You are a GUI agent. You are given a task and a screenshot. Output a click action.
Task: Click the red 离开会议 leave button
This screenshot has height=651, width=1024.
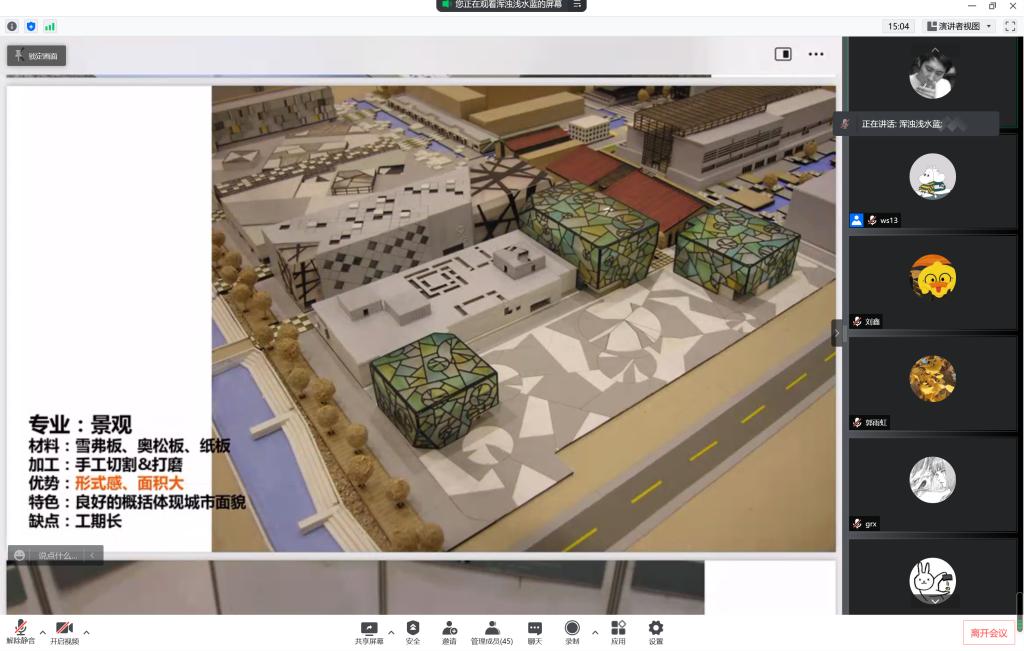click(x=988, y=632)
